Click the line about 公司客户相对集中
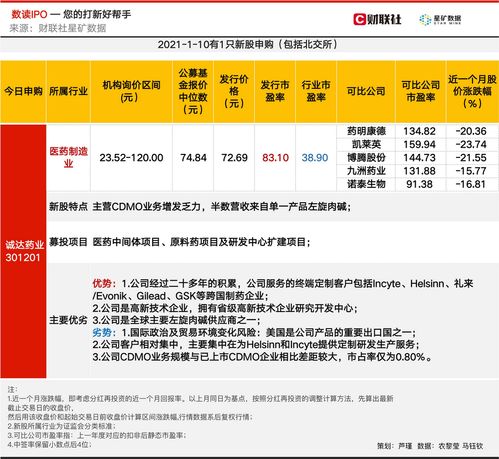 [x=256, y=345]
